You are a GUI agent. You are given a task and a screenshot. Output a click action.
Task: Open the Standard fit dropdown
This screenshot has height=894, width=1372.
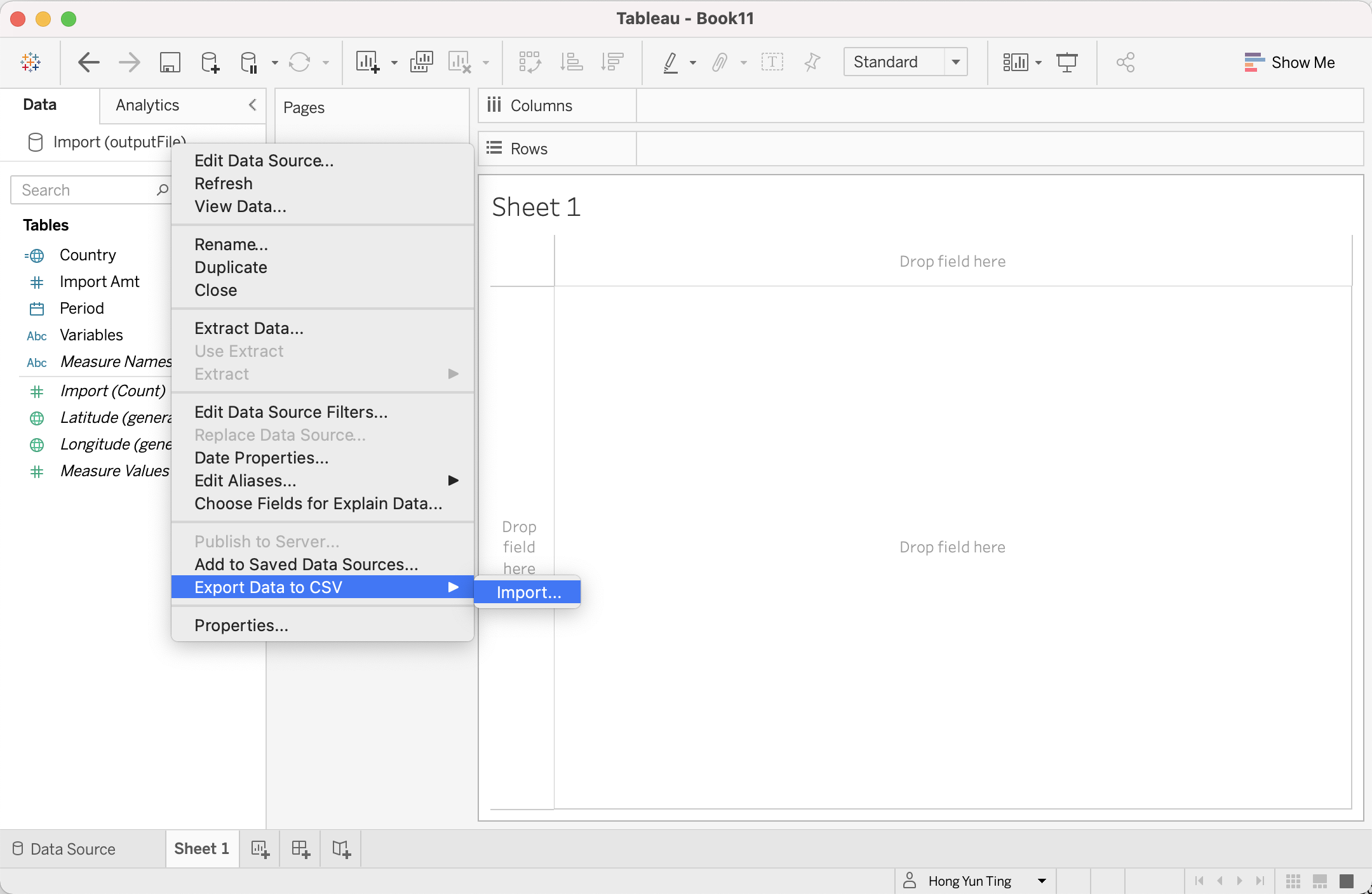pyautogui.click(x=955, y=62)
